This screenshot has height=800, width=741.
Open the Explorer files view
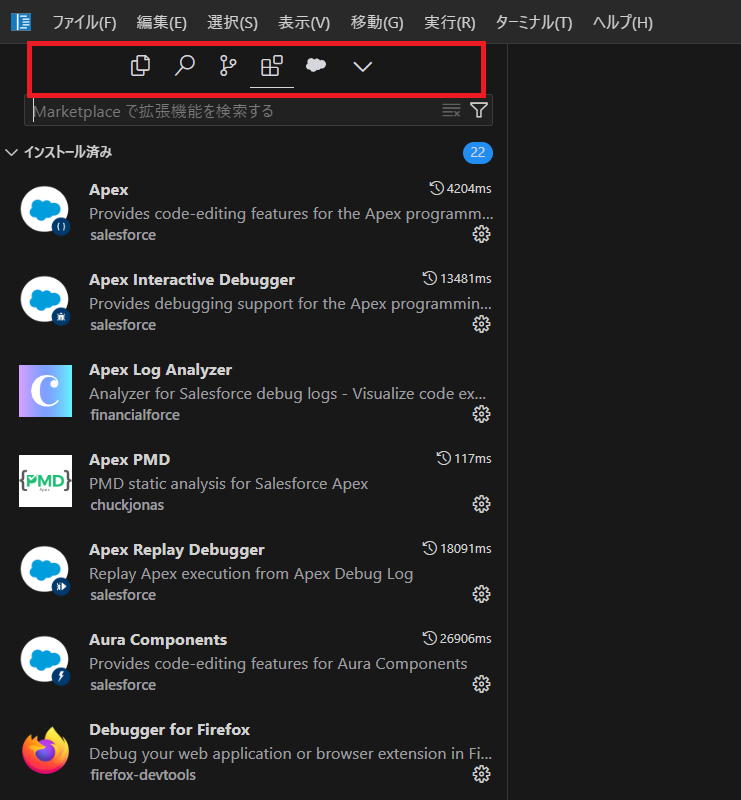click(x=140, y=66)
